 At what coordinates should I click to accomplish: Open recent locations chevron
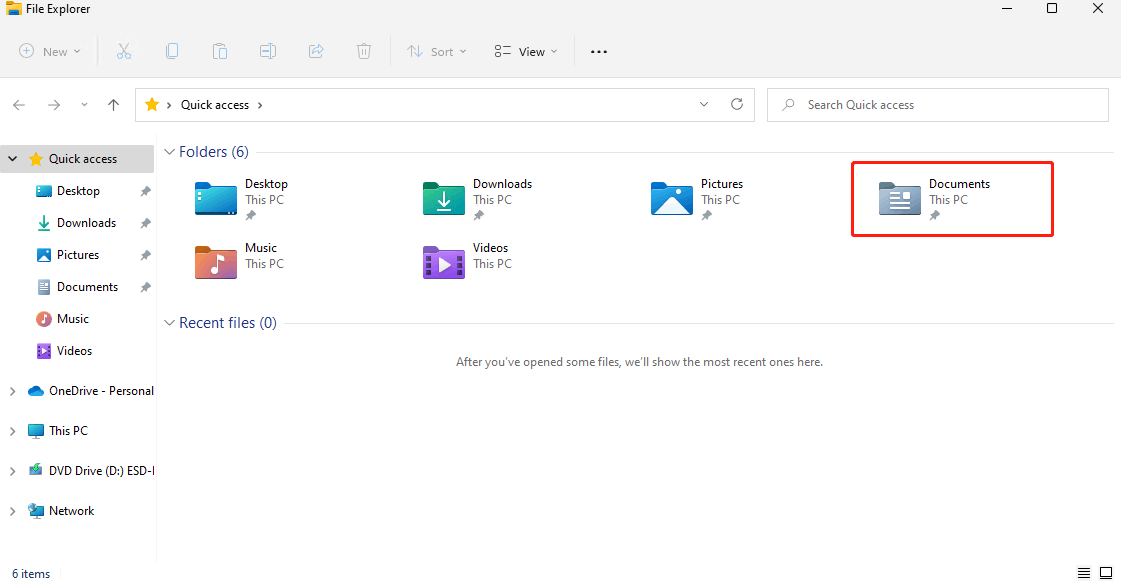[84, 105]
